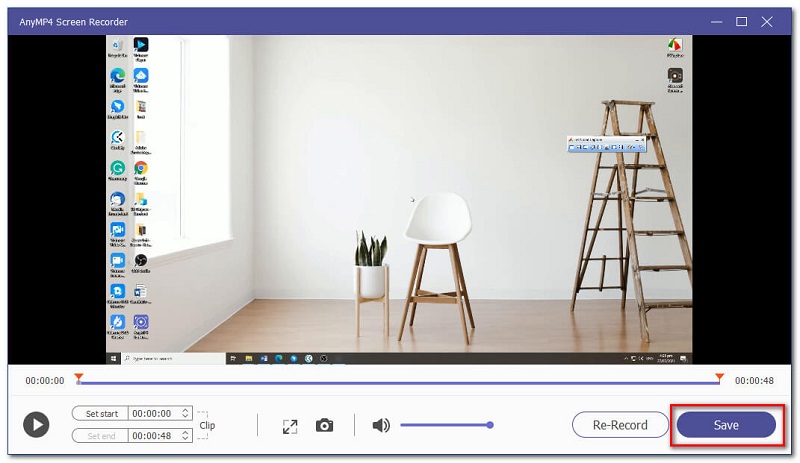This screenshot has height=463, width=800.
Task: Toggle full-screen preview with the expand icon
Action: [290, 426]
